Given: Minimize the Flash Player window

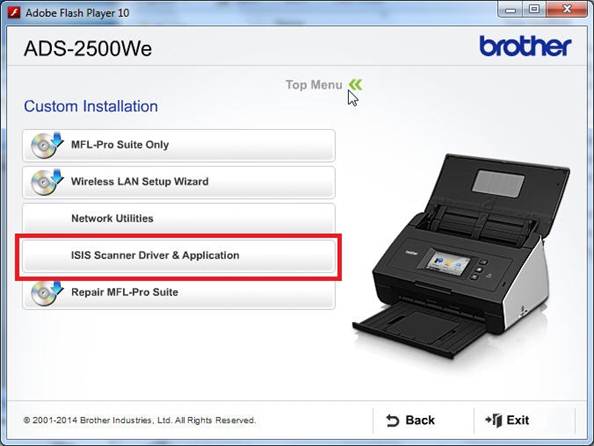Looking at the screenshot, I should [510, 9].
